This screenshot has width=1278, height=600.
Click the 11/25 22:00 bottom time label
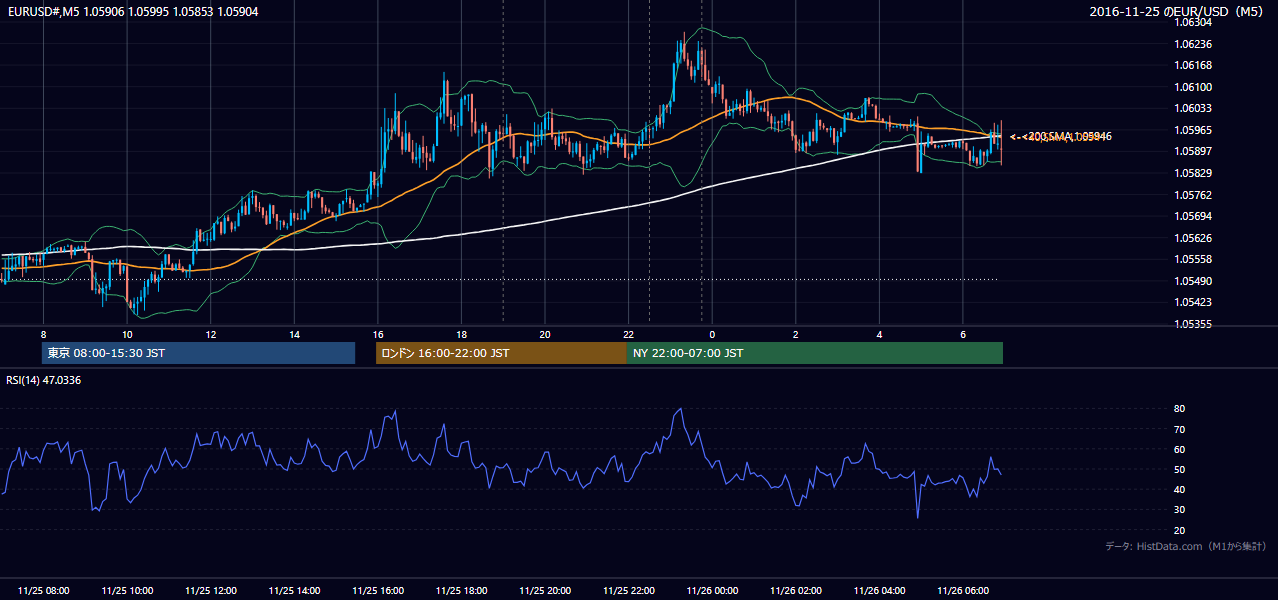(x=628, y=591)
